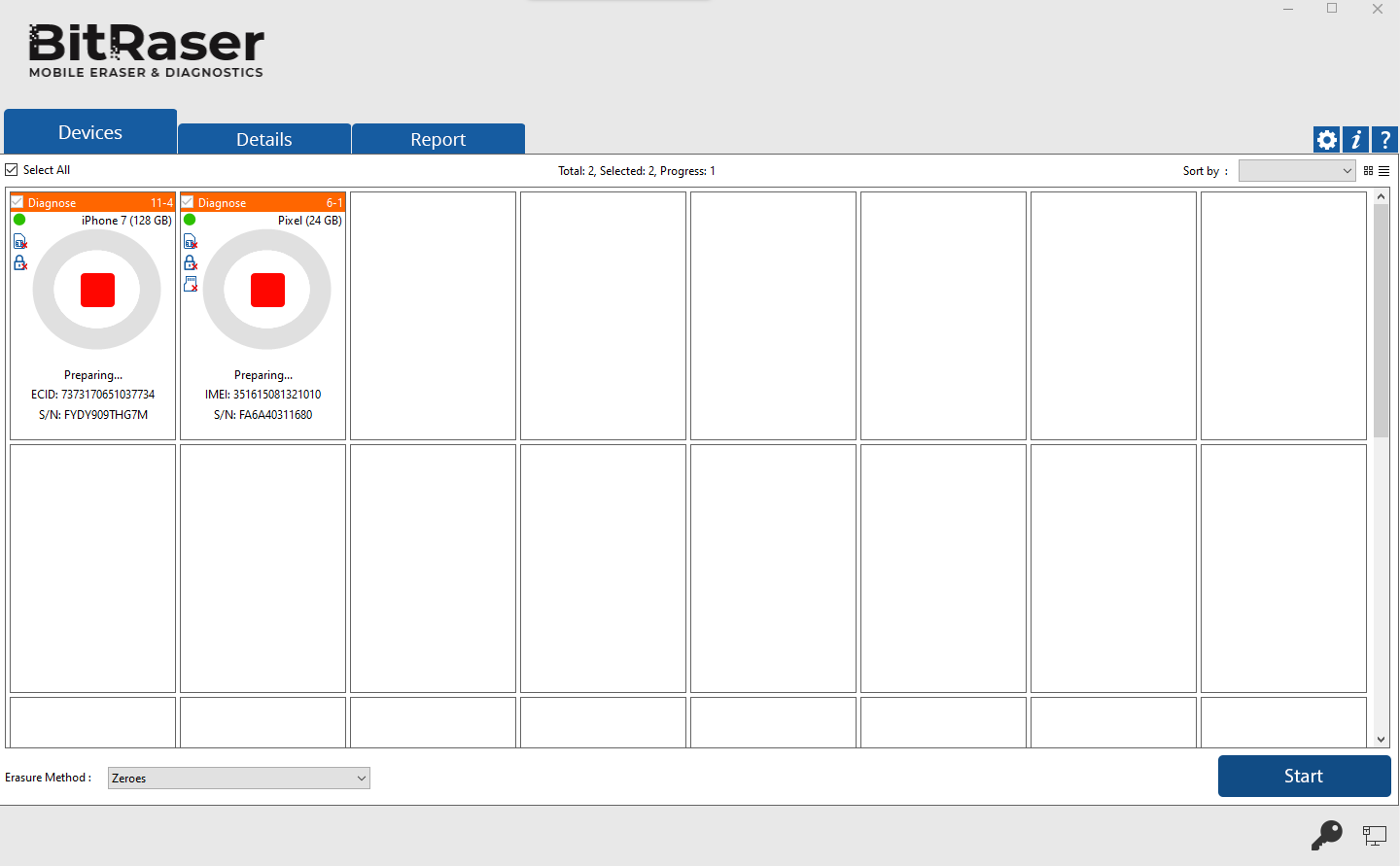Click the SIM card status icon on iPhone 7

tap(20, 241)
